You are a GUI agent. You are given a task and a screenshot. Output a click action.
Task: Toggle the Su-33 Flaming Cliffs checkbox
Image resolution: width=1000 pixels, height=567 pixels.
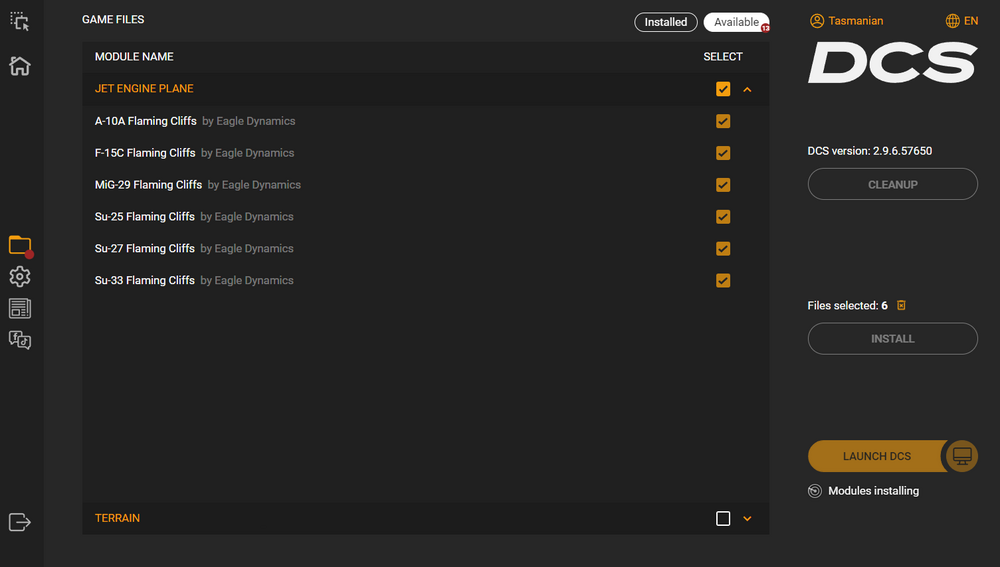723,281
